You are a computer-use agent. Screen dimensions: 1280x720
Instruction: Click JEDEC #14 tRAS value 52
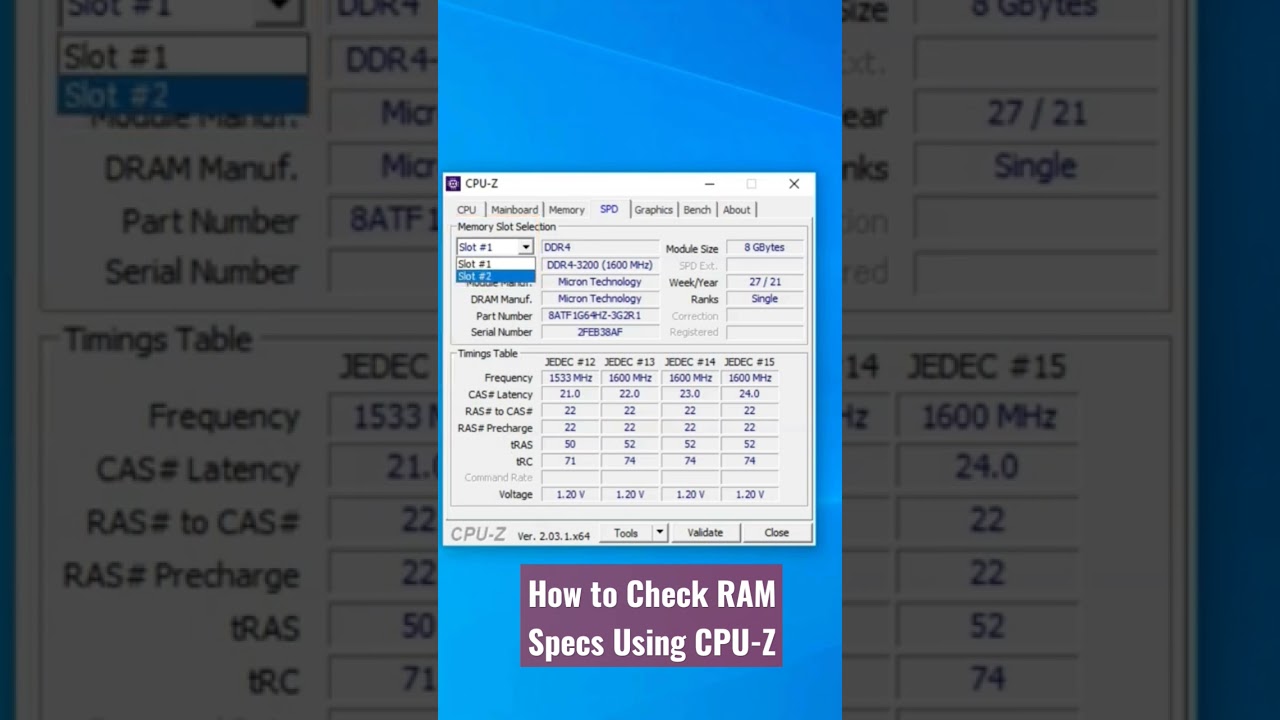690,444
